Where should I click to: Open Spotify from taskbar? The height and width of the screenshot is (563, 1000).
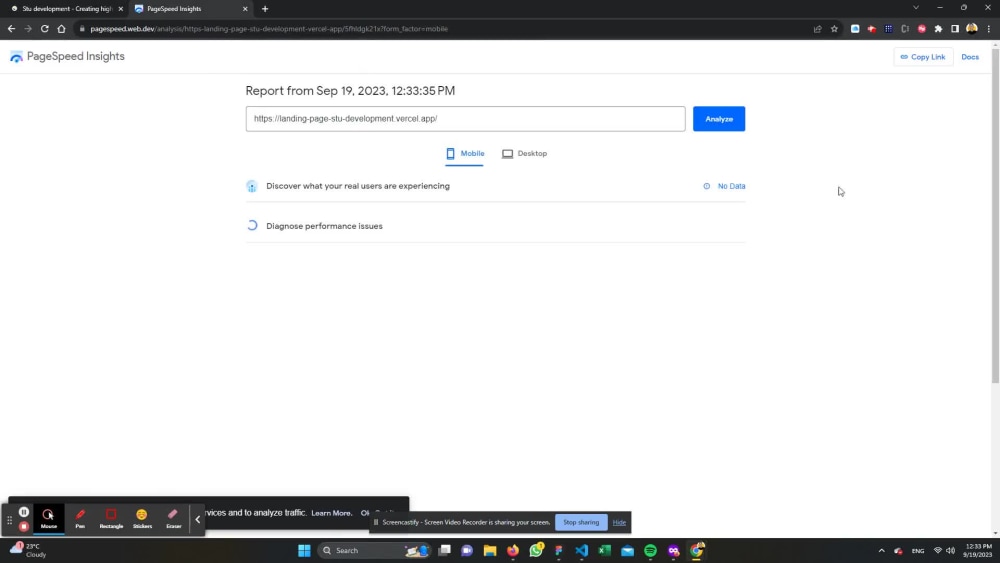[651, 550]
